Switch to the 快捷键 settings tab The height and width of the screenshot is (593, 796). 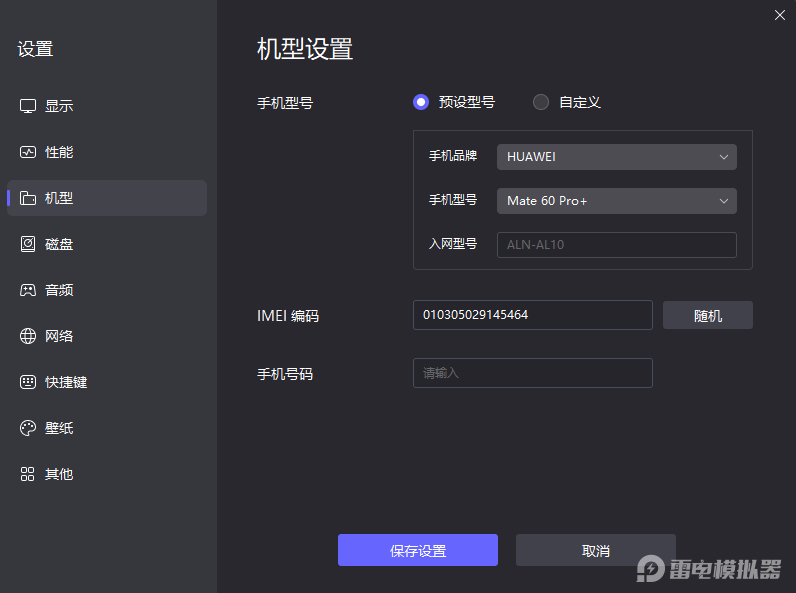pyautogui.click(x=107, y=382)
